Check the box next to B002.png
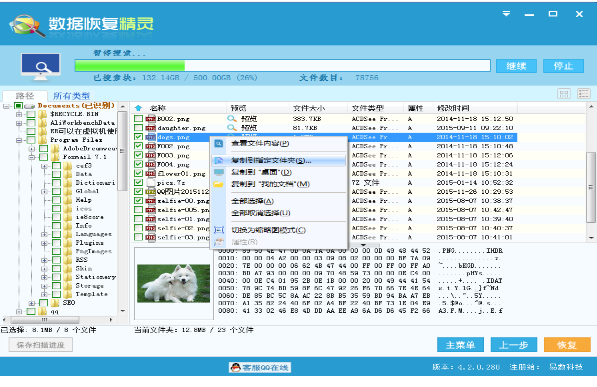This screenshot has width=597, height=387. (138, 119)
